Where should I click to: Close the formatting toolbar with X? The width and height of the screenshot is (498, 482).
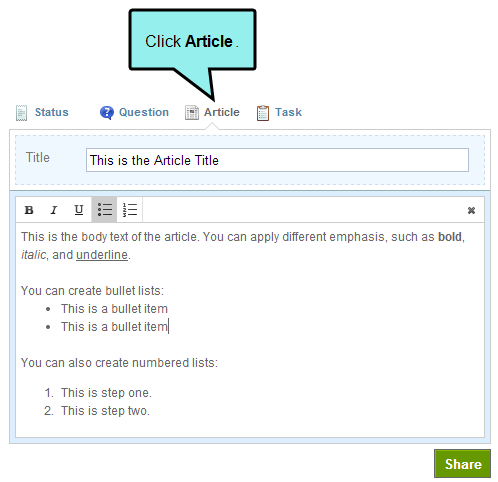click(x=471, y=210)
